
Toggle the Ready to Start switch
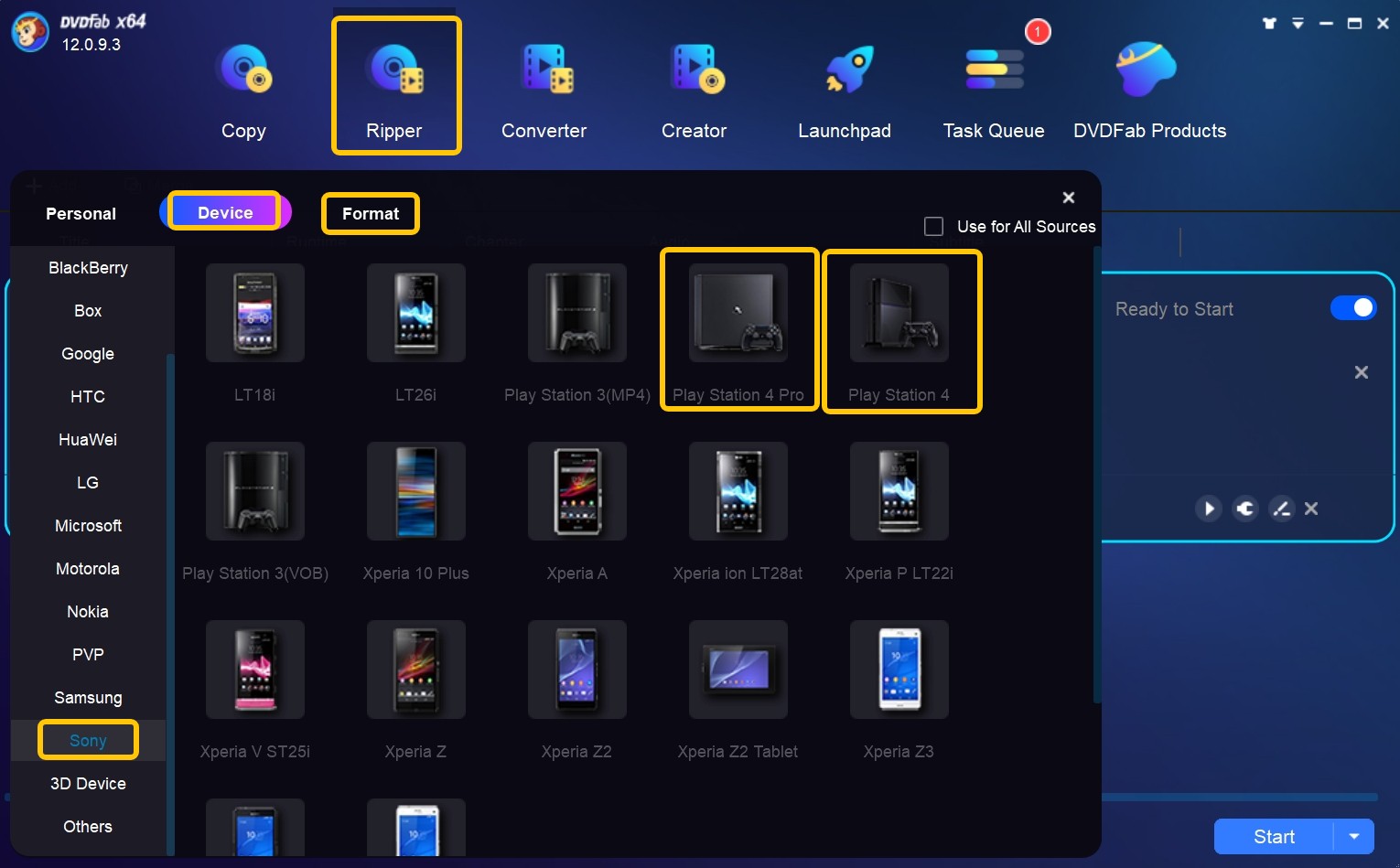(1353, 308)
